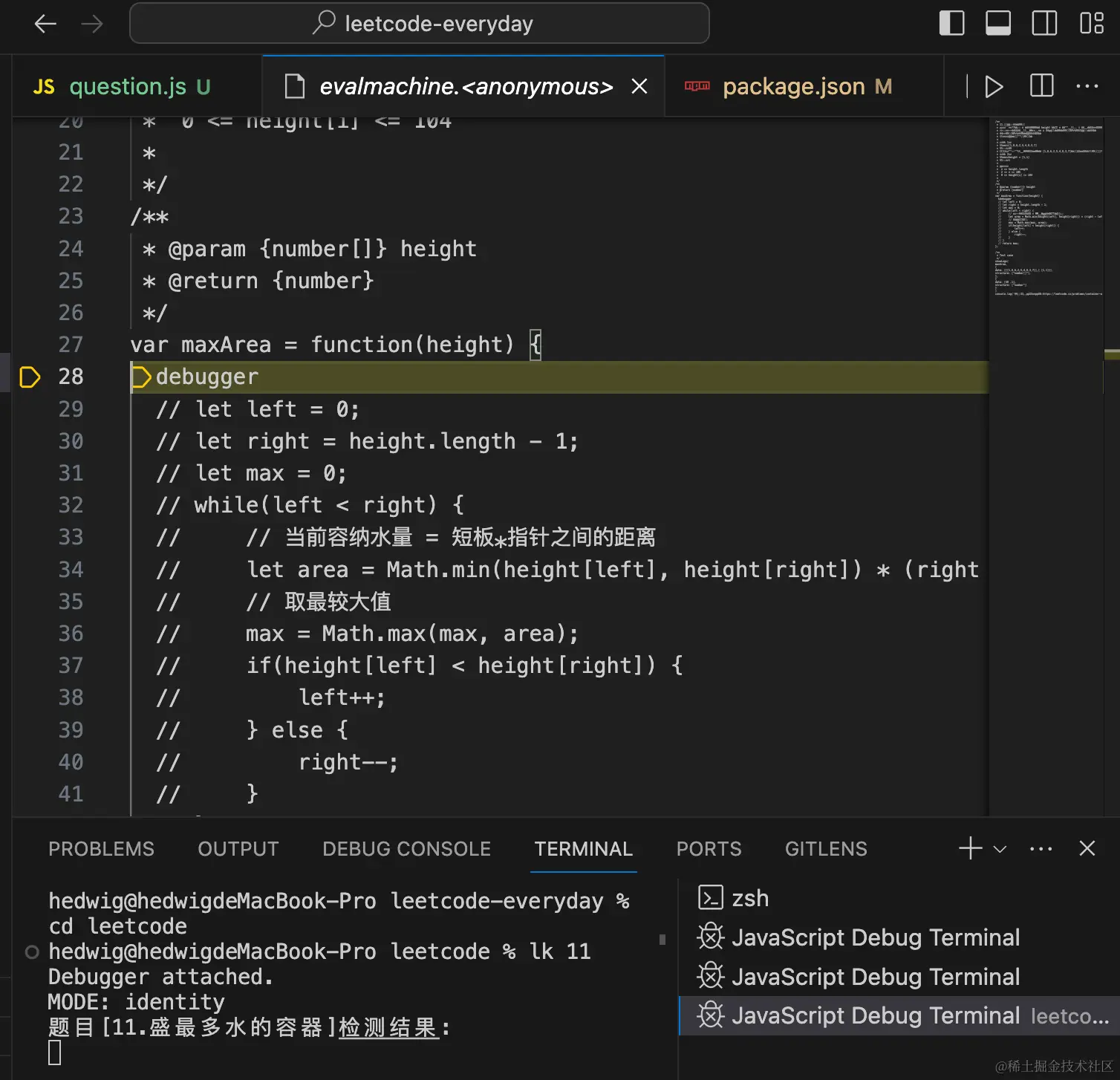This screenshot has height=1080, width=1120.
Task: Click the Debugger attached. terminal line
Action: (x=161, y=977)
